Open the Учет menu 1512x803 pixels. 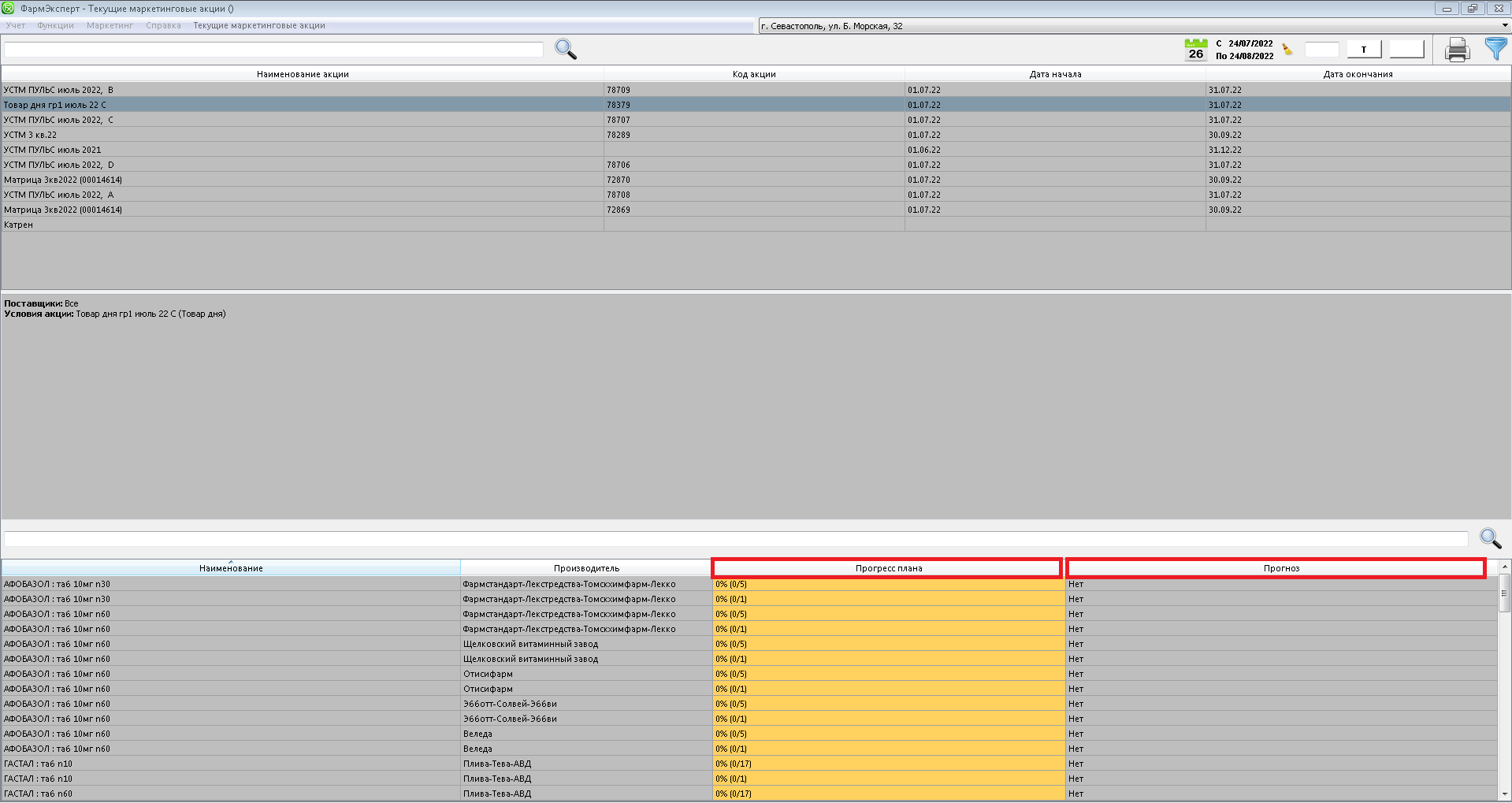(16, 26)
